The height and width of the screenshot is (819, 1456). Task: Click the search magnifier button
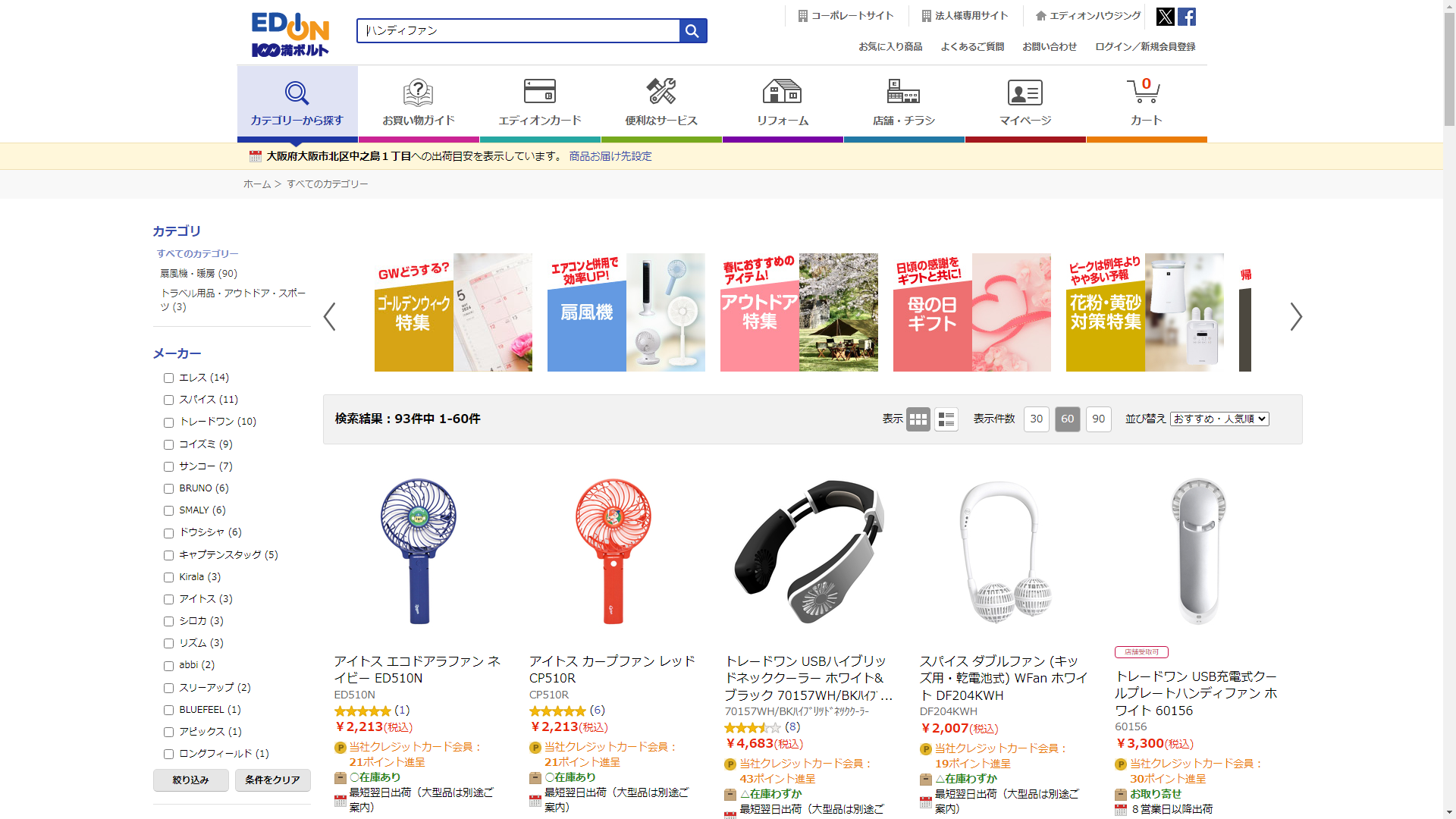pos(692,30)
